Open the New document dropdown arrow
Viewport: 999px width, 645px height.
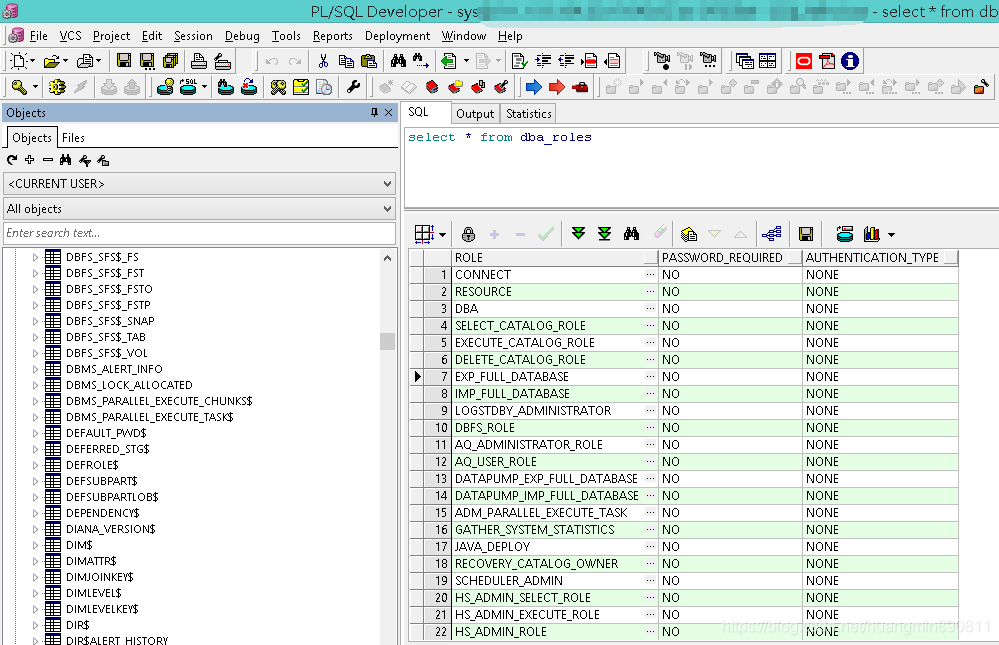[x=32, y=61]
